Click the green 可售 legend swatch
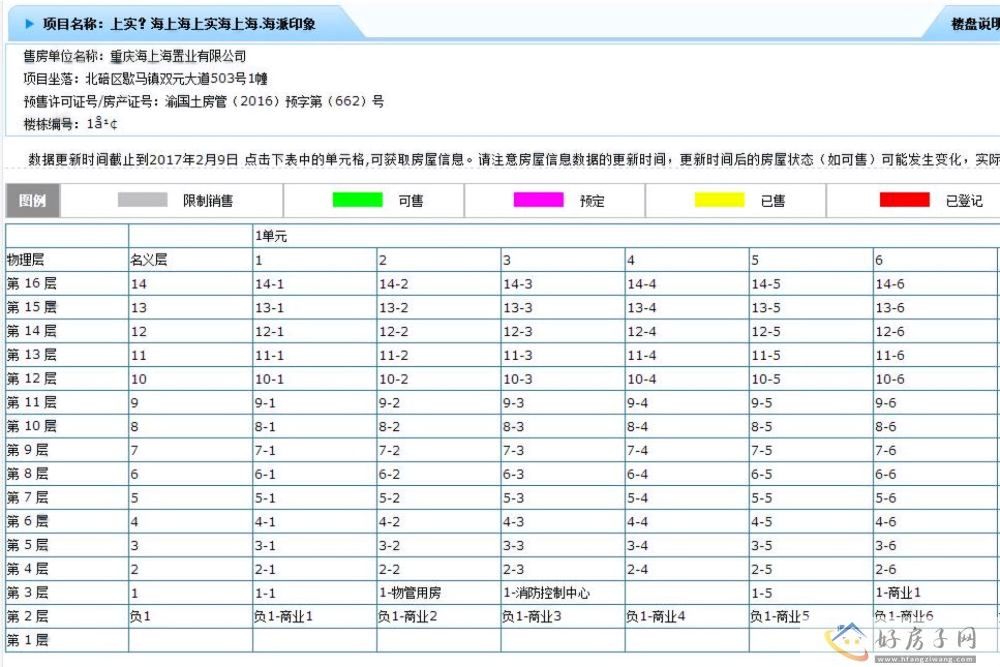This screenshot has width=1000, height=667. pyautogui.click(x=357, y=200)
